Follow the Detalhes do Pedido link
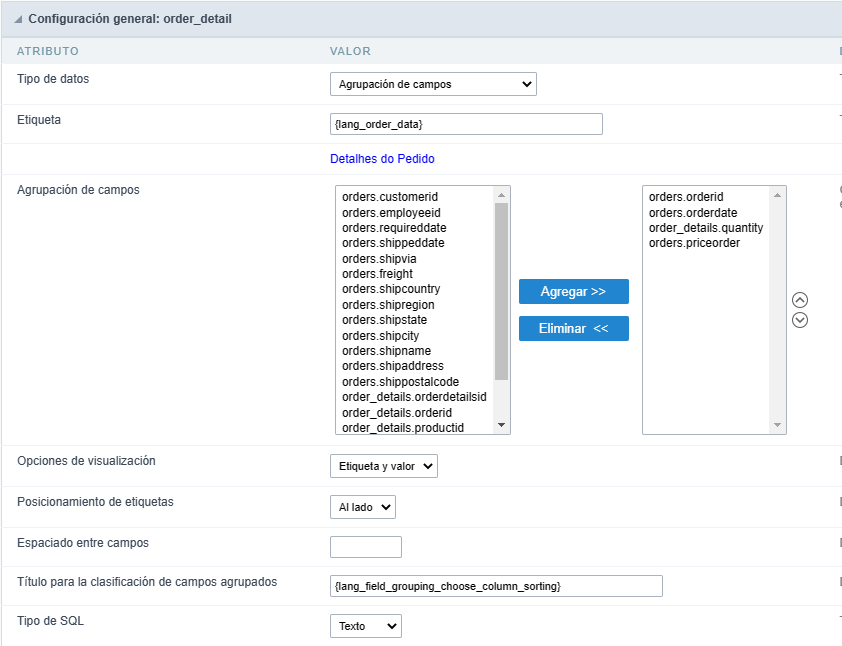Image resolution: width=842 pixels, height=646 pixels. 382,159
